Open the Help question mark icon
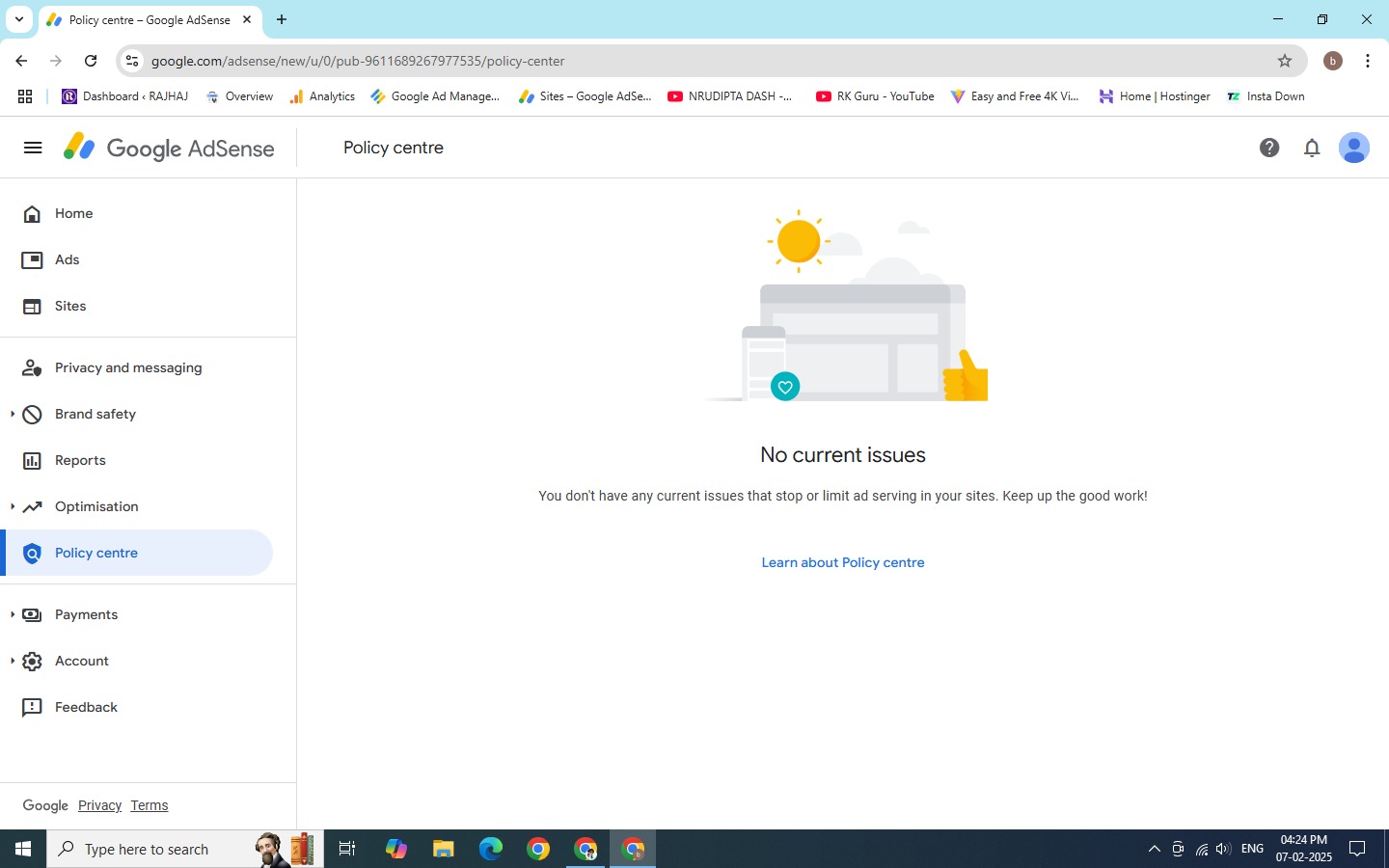 click(x=1269, y=148)
